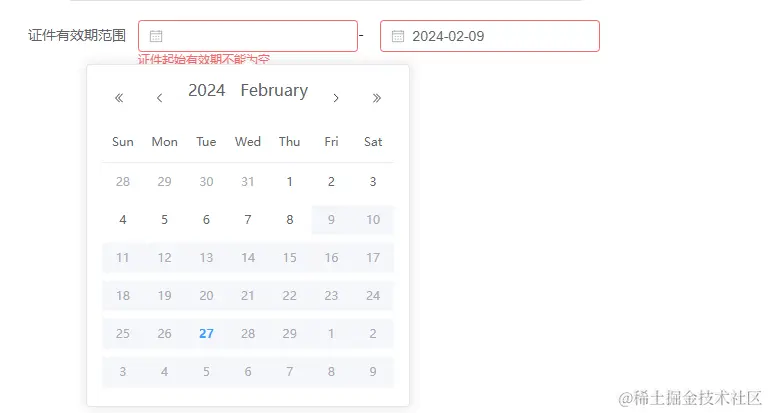The height and width of the screenshot is (413, 768).
Task: Pick February 6 in the calendar
Action: pos(206,220)
